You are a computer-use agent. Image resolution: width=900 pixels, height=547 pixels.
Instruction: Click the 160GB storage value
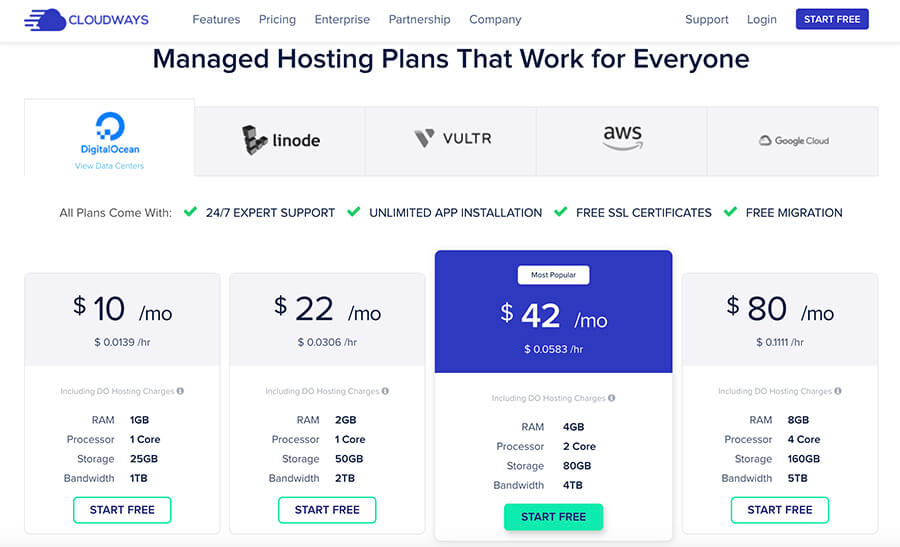tap(804, 459)
